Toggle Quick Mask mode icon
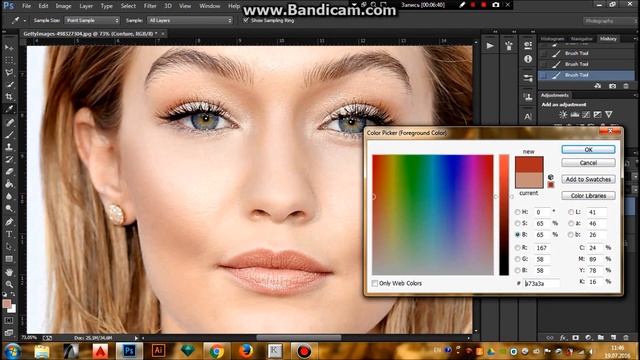640x360 pixels. 9,321
